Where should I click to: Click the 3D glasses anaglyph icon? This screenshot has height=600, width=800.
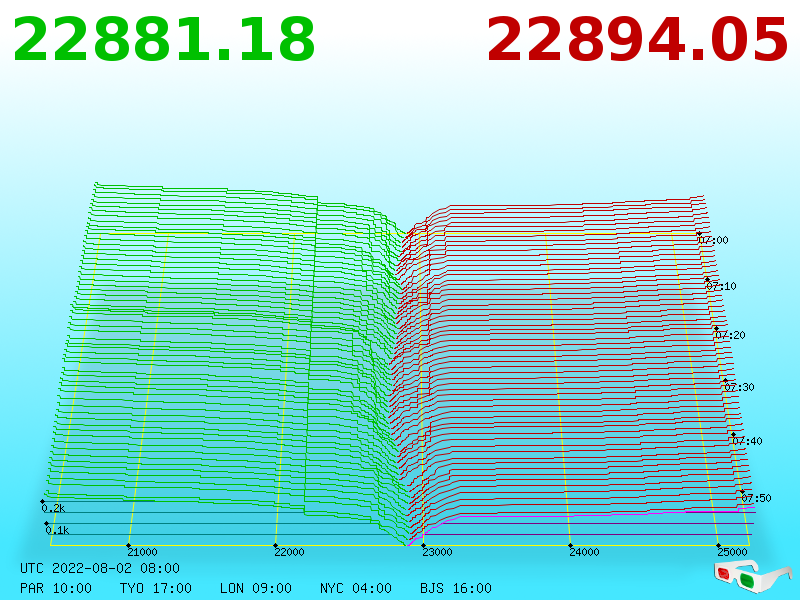point(752,576)
